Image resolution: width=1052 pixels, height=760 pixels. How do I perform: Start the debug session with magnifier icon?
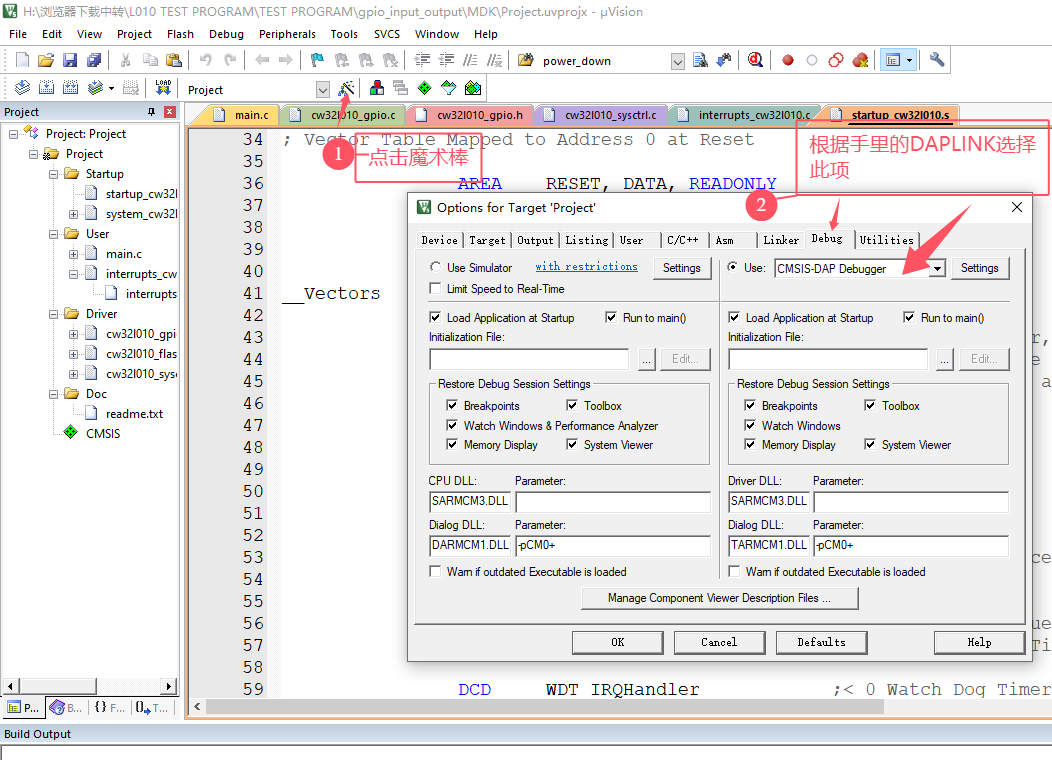pos(755,60)
